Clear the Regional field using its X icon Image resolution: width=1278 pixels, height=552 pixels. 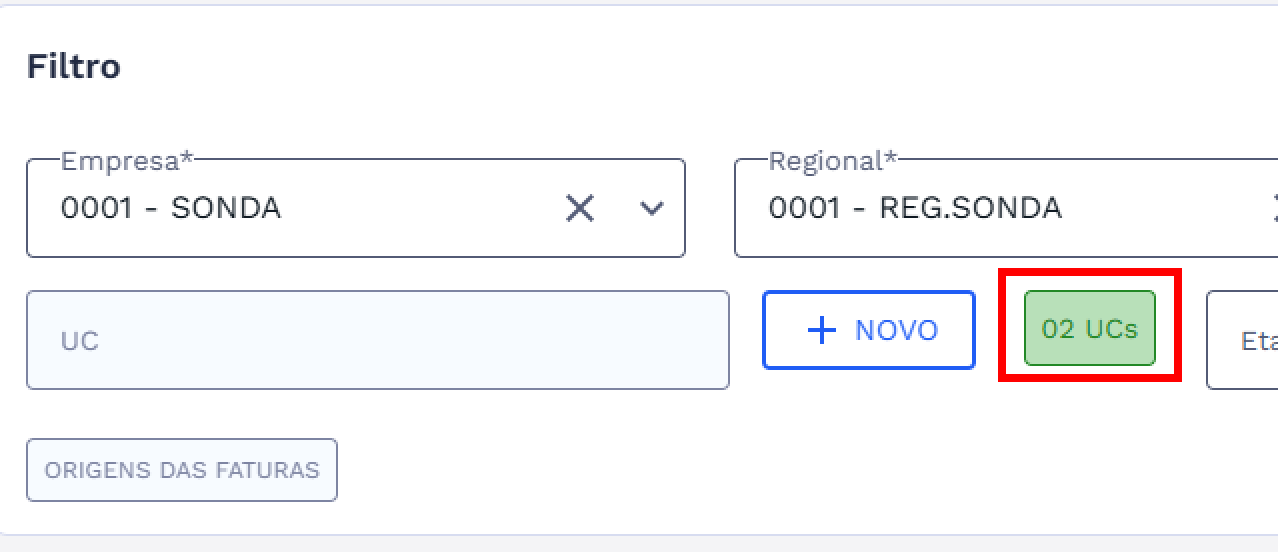pos(1274,208)
